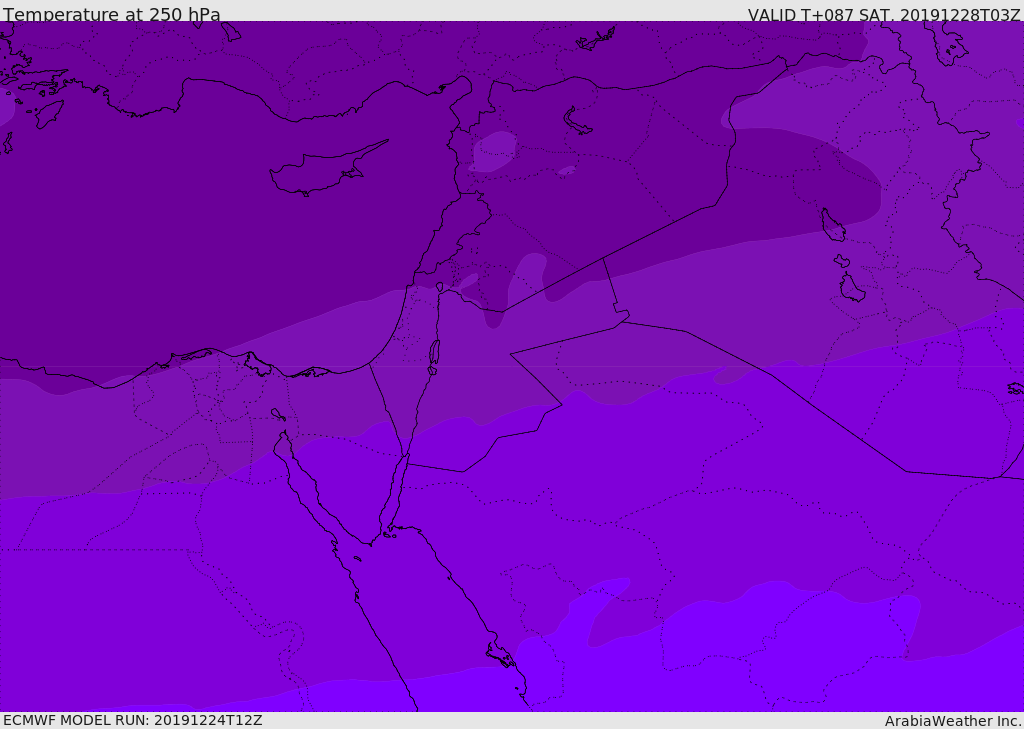Image resolution: width=1024 pixels, height=729 pixels.
Task: Click the 'VALID T+087 SAT. 20191228T03Z' label
Action: coord(884,14)
